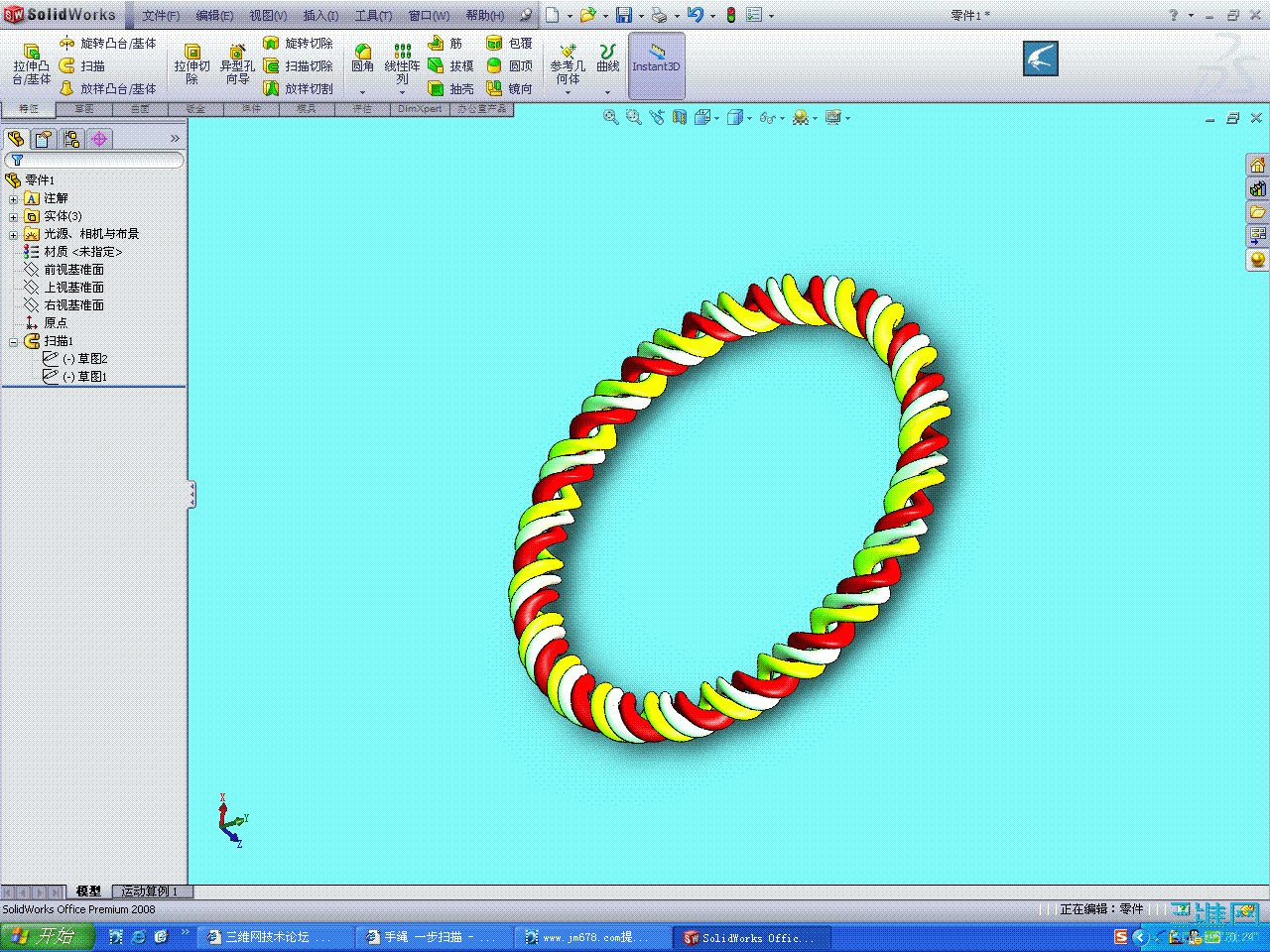
Task: Click the Windows 开始 Start button
Action: 48,936
